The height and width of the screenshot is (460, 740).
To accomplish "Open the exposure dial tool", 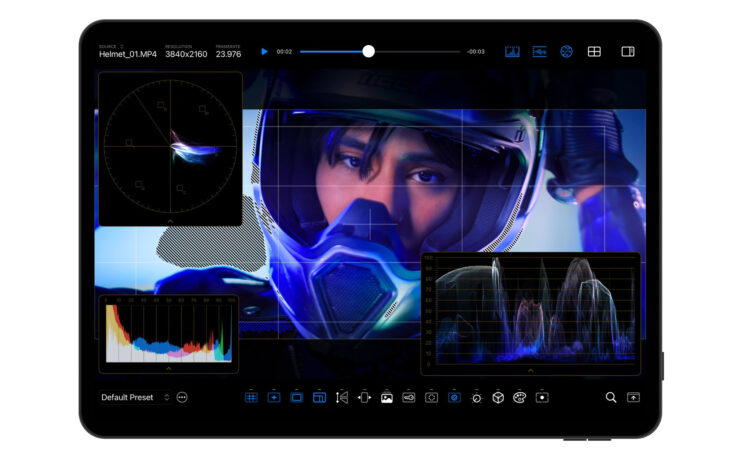I will [x=477, y=398].
